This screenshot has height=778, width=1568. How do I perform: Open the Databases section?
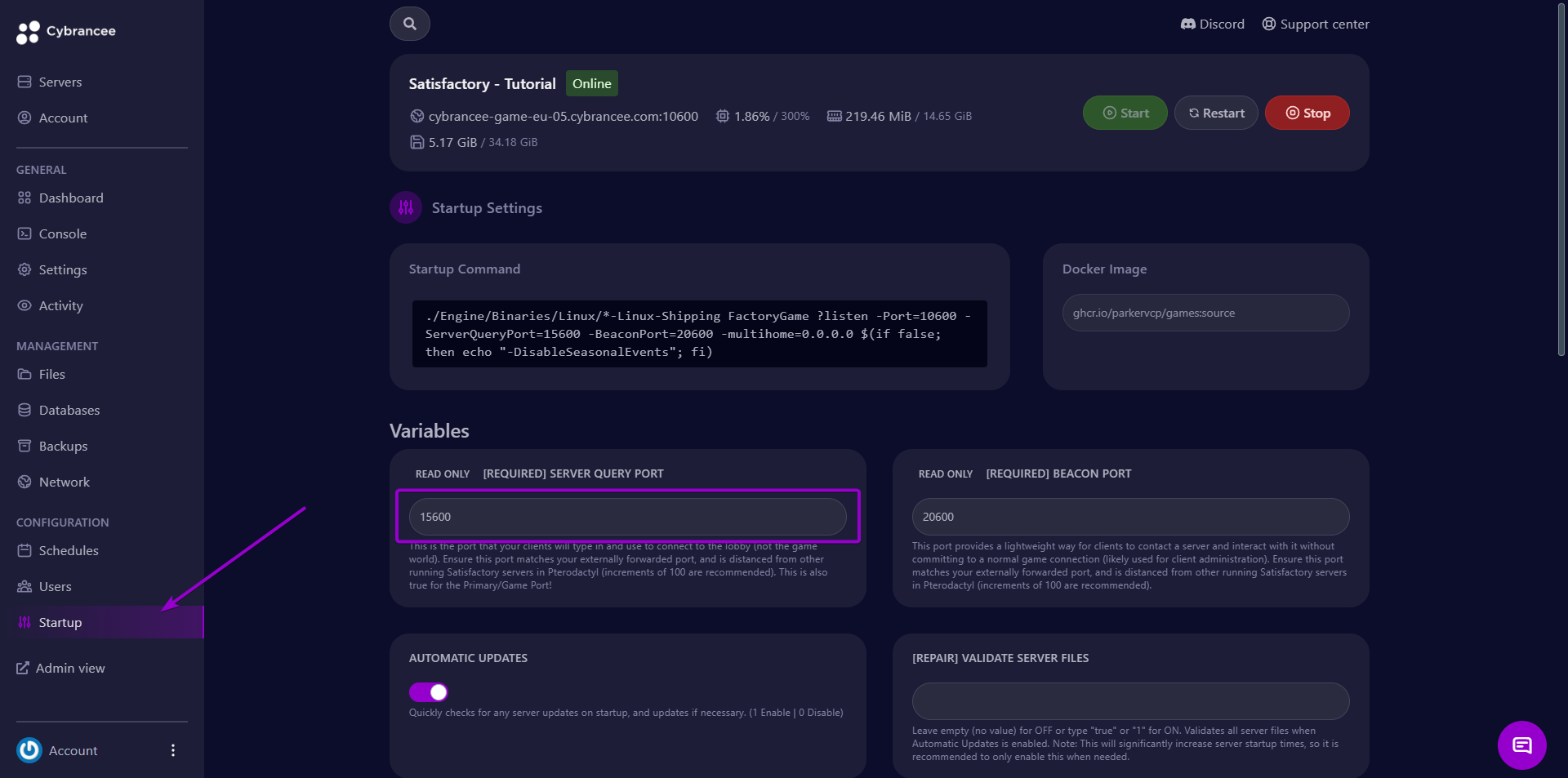click(24, 410)
